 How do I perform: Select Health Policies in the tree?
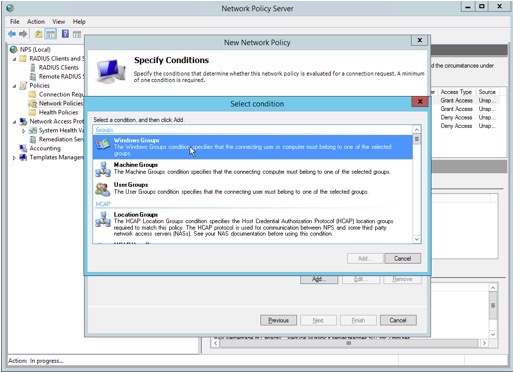click(x=58, y=113)
